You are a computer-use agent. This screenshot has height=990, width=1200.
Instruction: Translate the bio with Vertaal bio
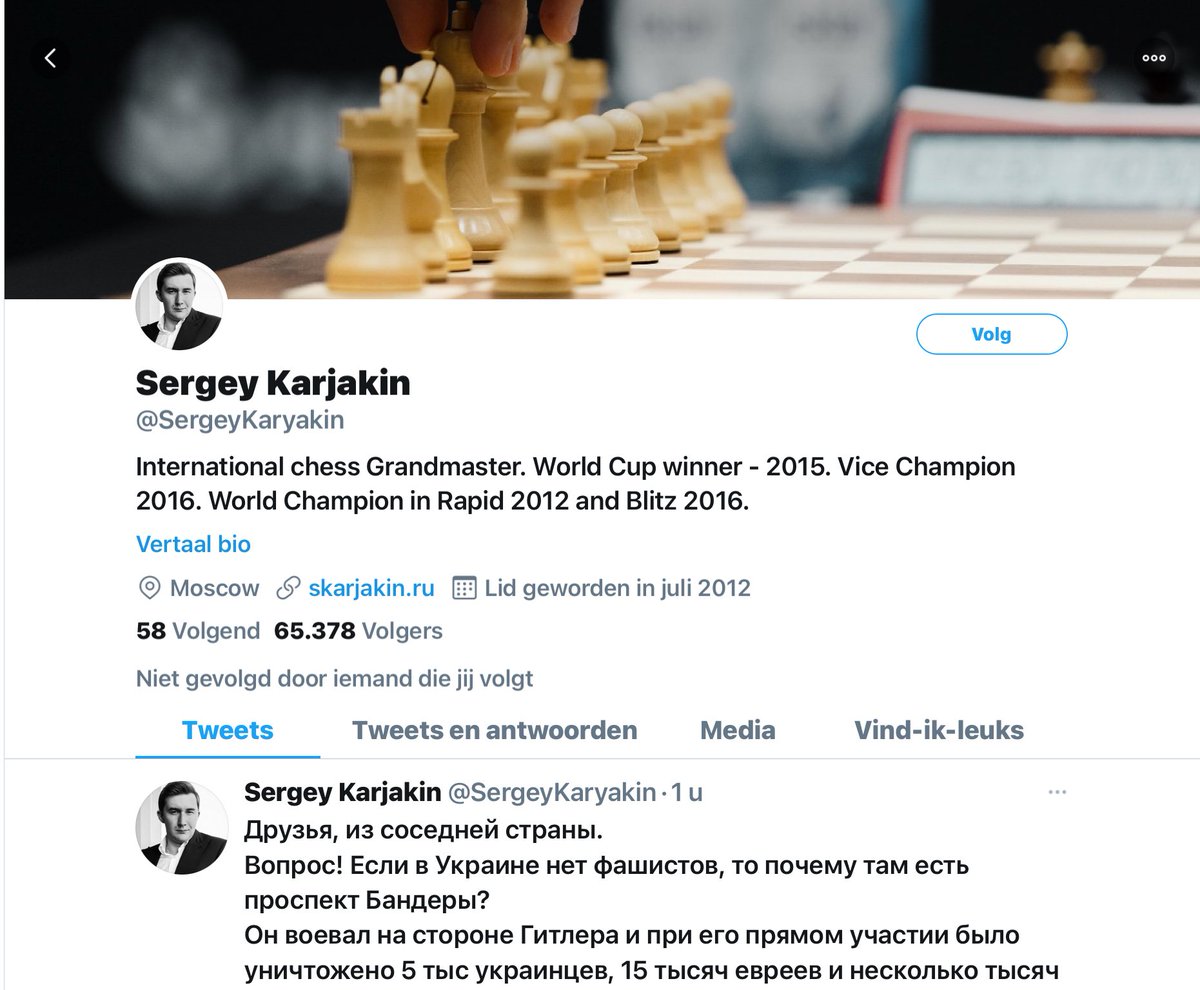(193, 544)
